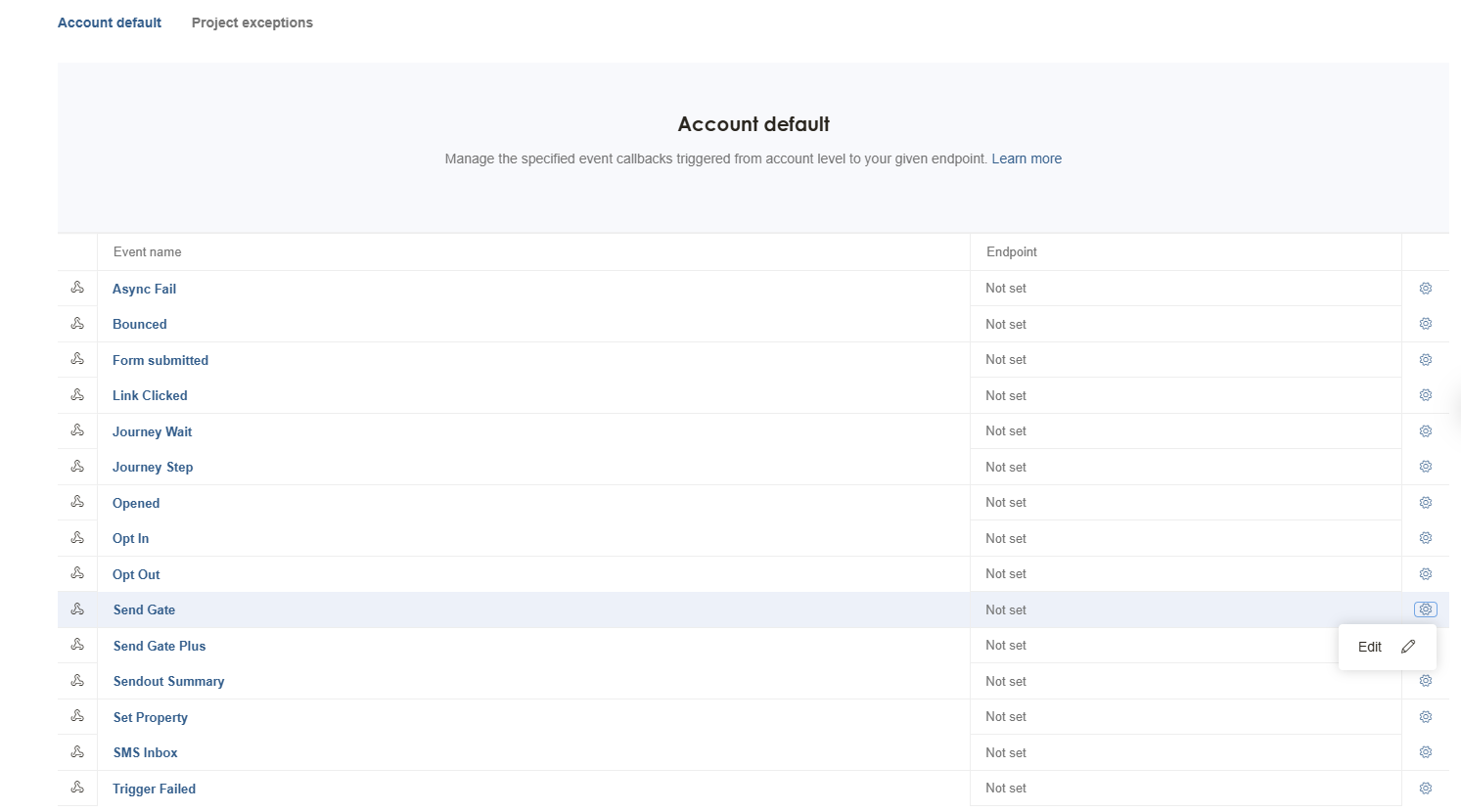Click the Opt Out event name
The height and width of the screenshot is (812, 1461).
(136, 574)
